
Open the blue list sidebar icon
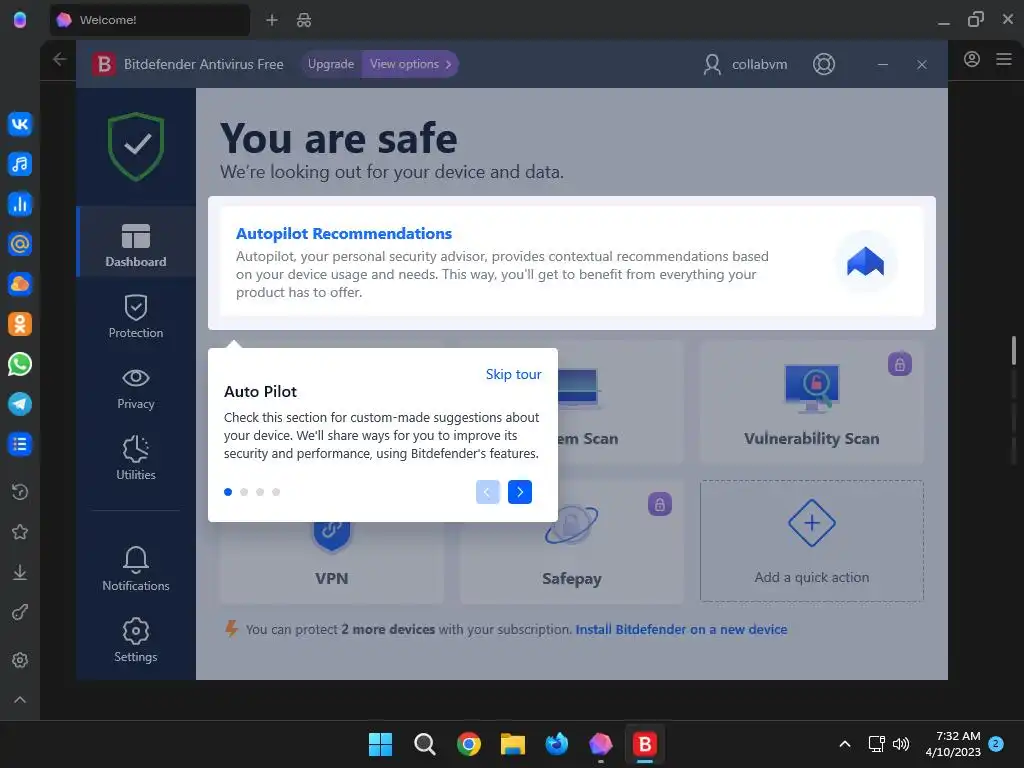click(x=20, y=445)
